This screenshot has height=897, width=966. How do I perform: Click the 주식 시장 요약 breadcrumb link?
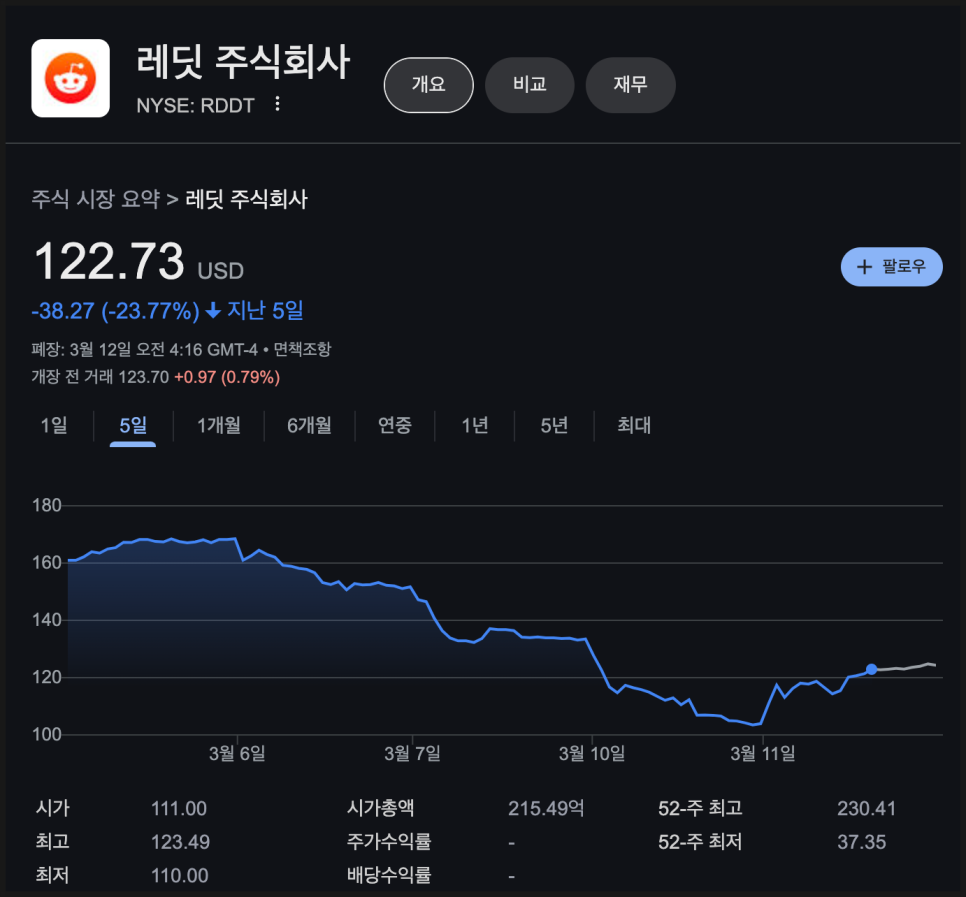[95, 199]
